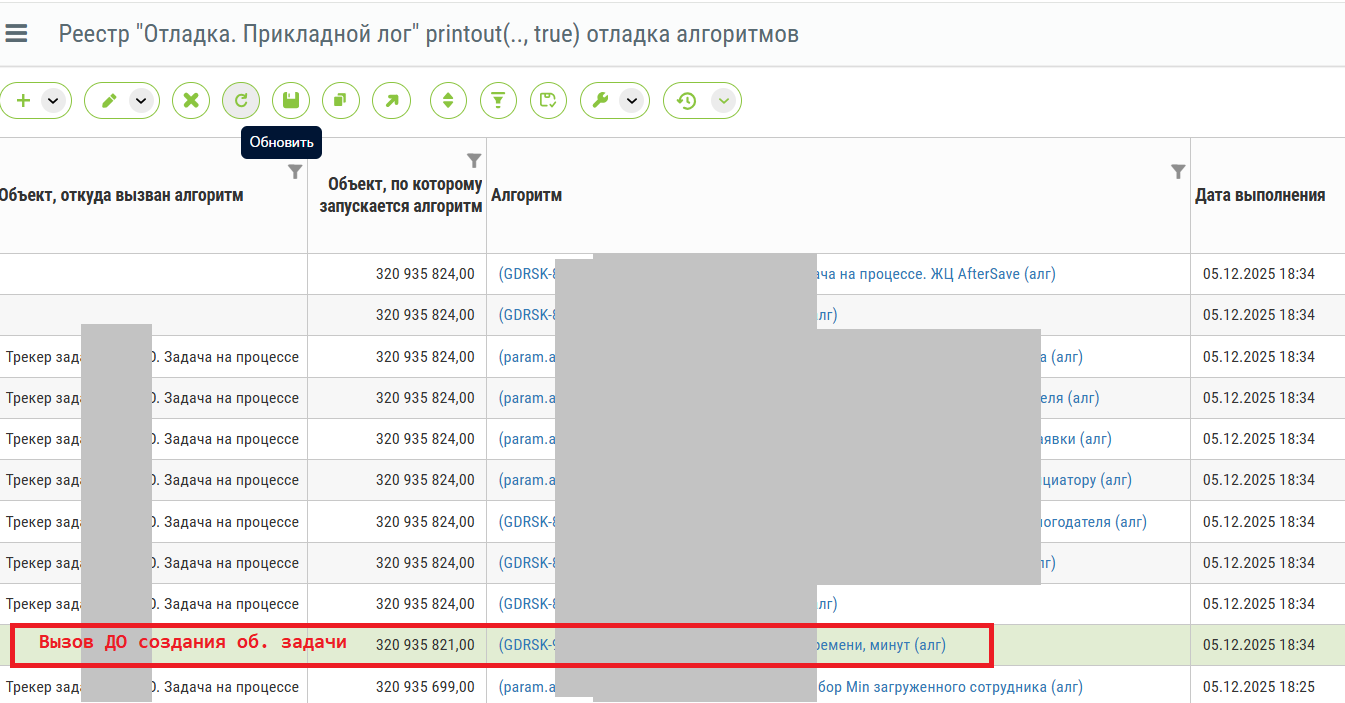Click the pencil edit icon
Screen dimensions: 1345x703
[x=109, y=100]
